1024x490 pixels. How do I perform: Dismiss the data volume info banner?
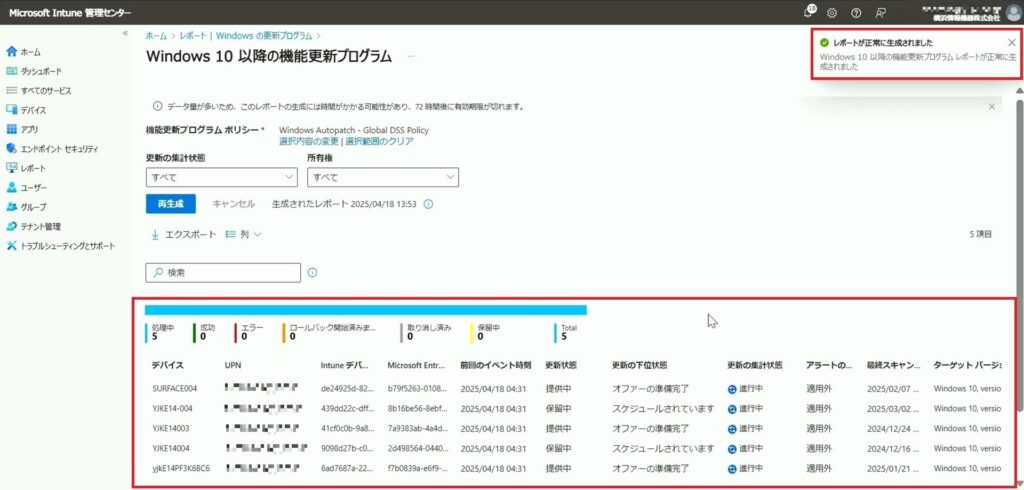(991, 106)
